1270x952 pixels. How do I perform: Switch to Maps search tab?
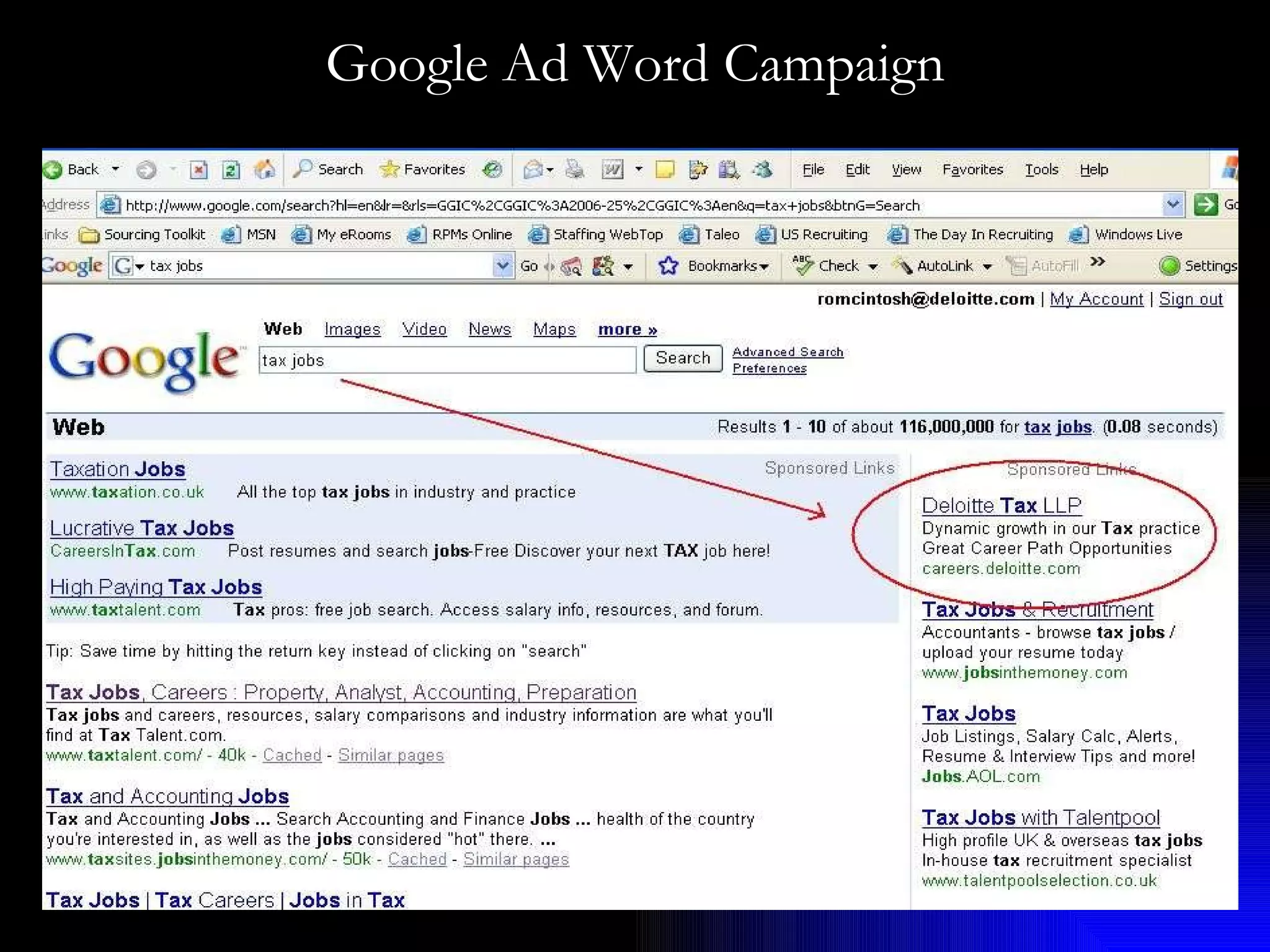(x=554, y=329)
